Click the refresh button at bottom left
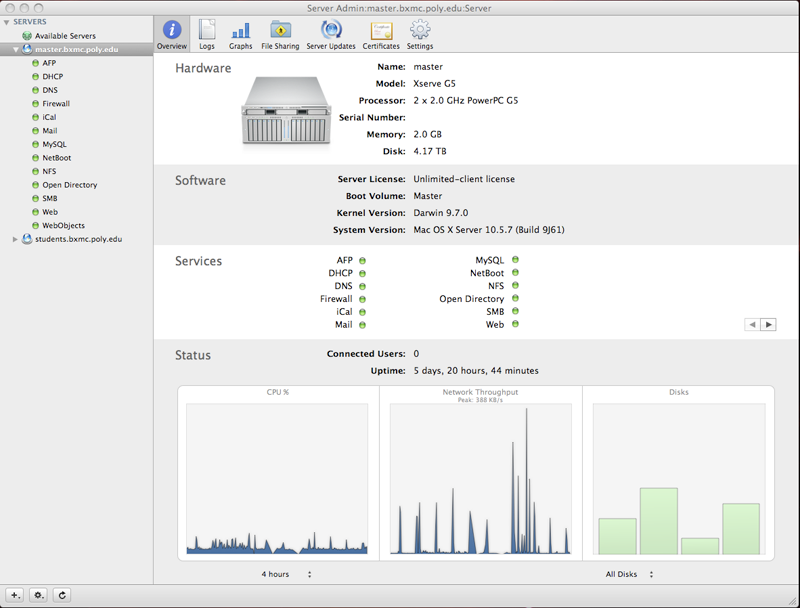 (62, 595)
